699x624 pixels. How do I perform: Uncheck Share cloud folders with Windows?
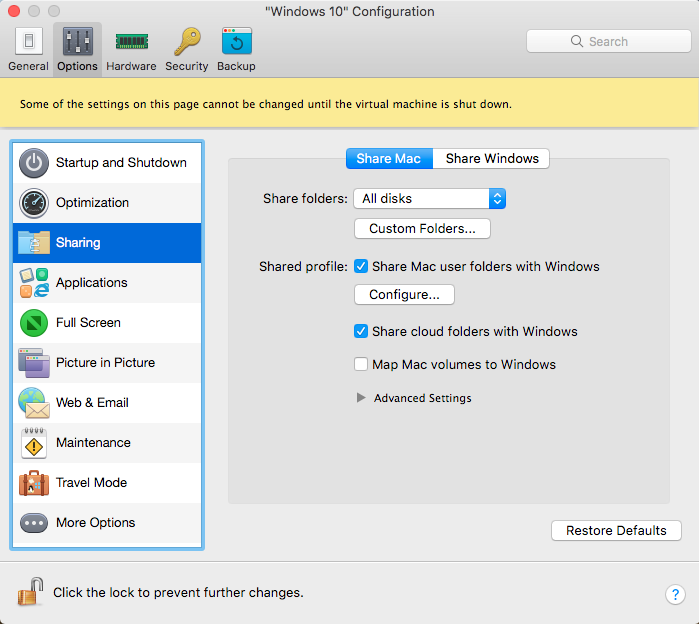361,331
